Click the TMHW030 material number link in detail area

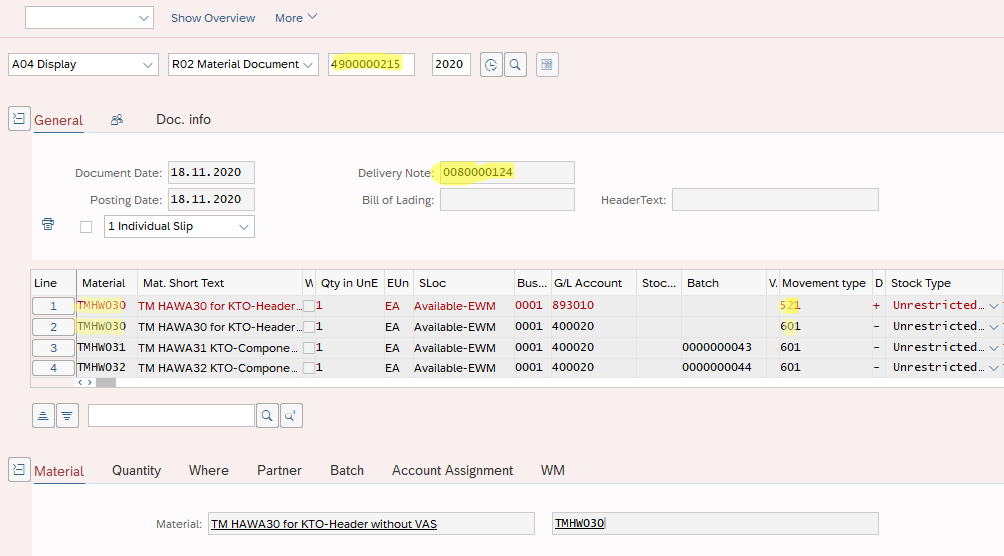579,523
